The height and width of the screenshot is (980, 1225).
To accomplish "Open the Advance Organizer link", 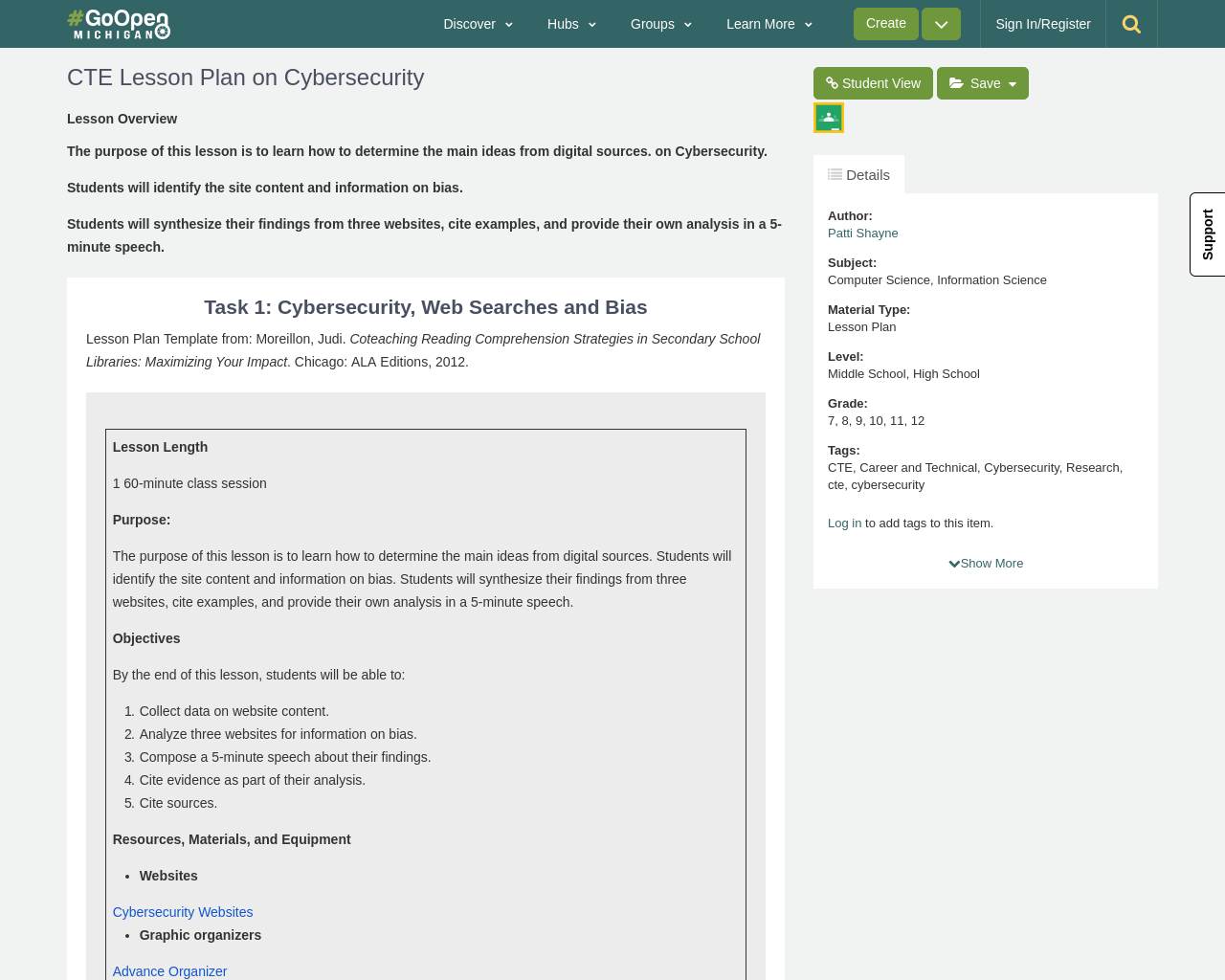I will [169, 970].
